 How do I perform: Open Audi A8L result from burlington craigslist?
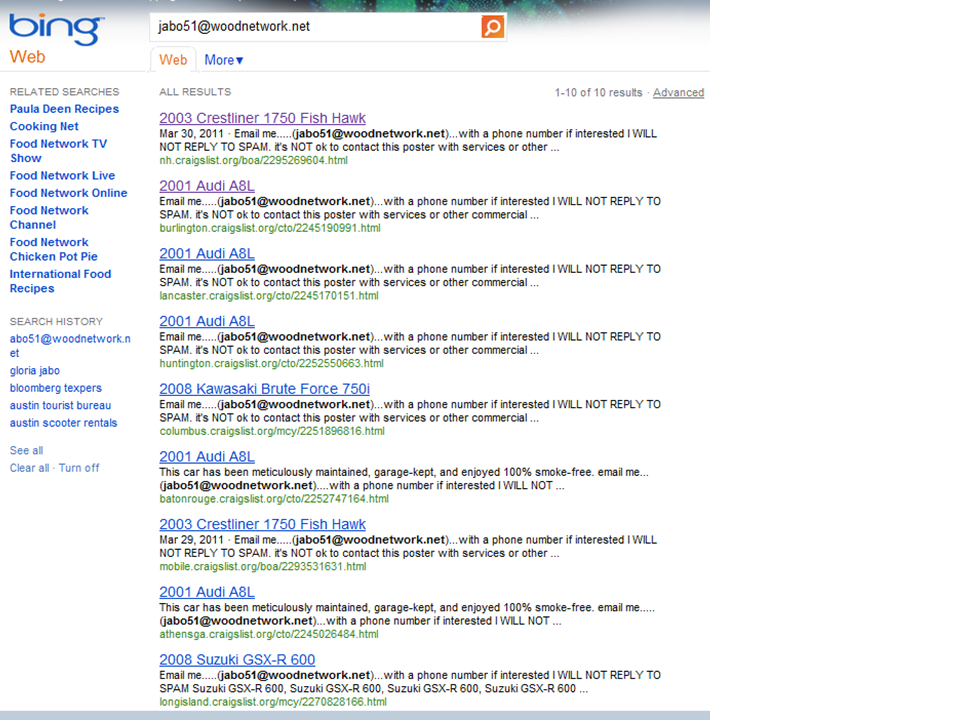tap(207, 186)
